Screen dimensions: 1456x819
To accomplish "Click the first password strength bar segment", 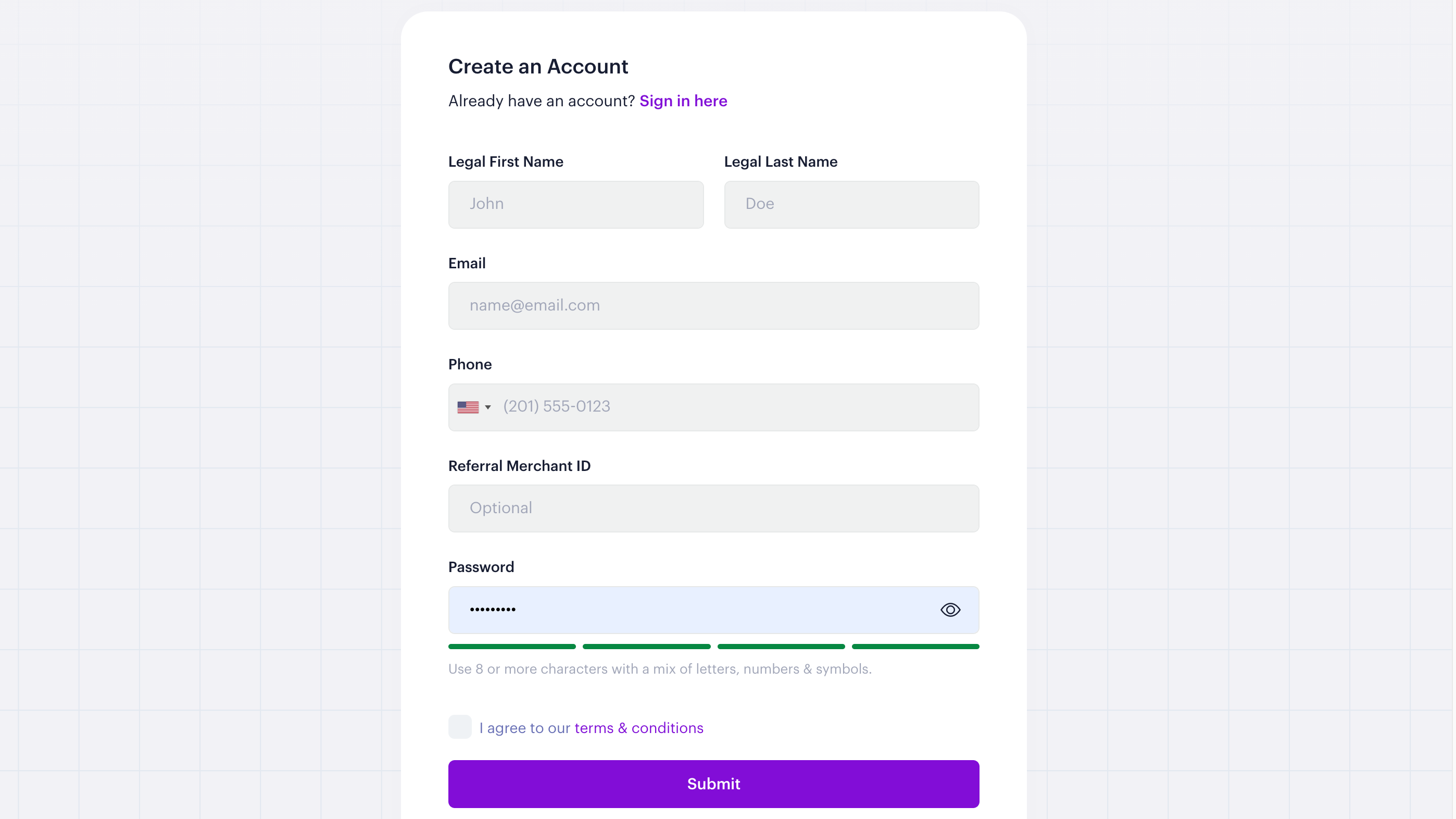I will [511, 647].
